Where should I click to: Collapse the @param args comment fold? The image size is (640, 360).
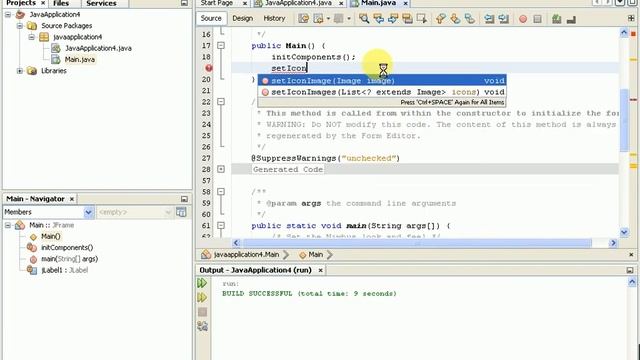(x=221, y=191)
